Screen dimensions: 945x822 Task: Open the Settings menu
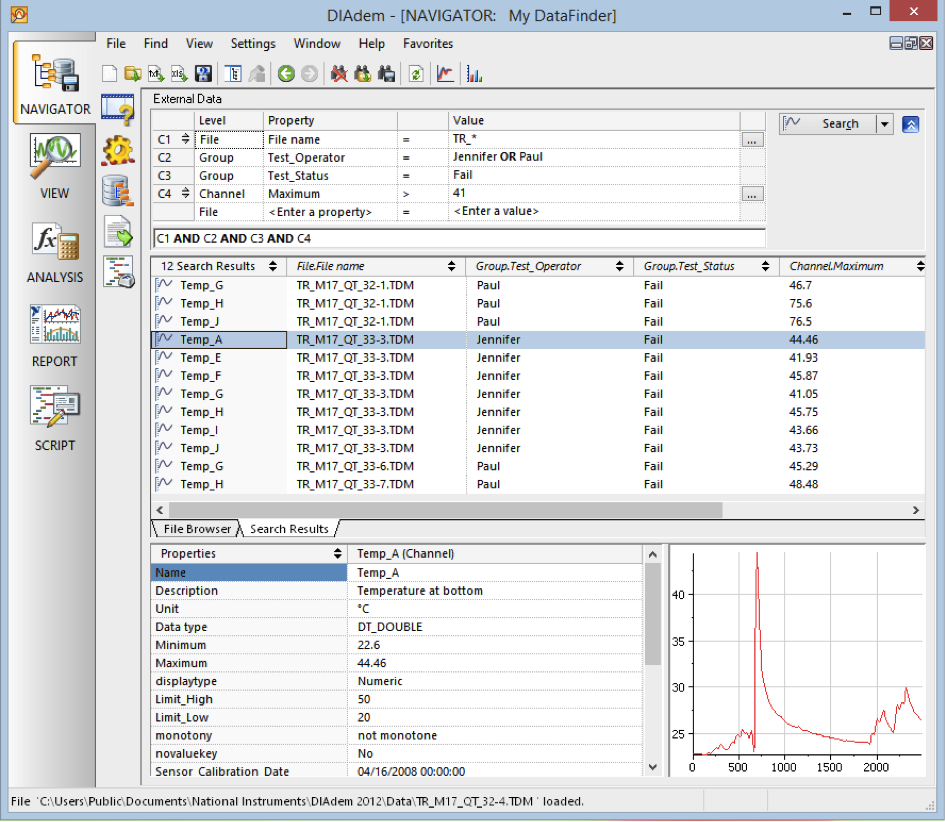pos(253,44)
